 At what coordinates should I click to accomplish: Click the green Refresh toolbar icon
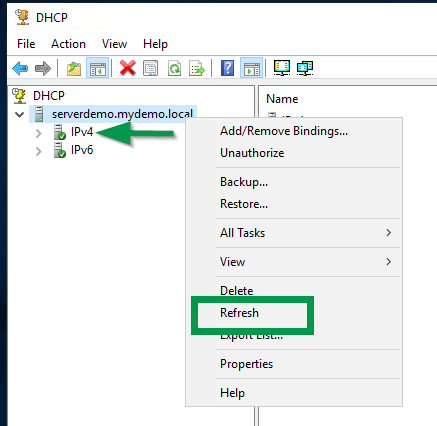[174, 68]
